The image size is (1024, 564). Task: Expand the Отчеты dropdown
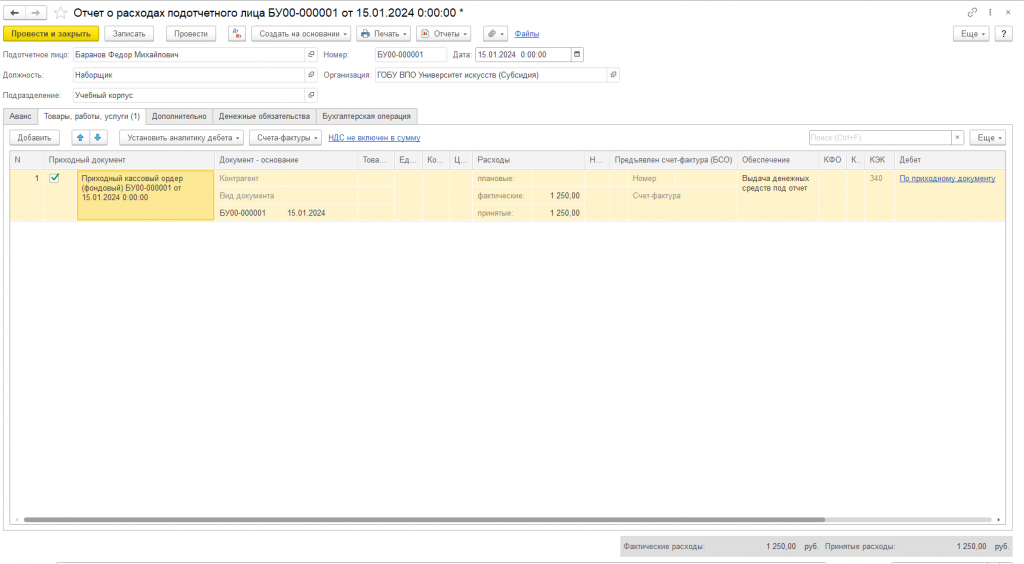point(443,33)
